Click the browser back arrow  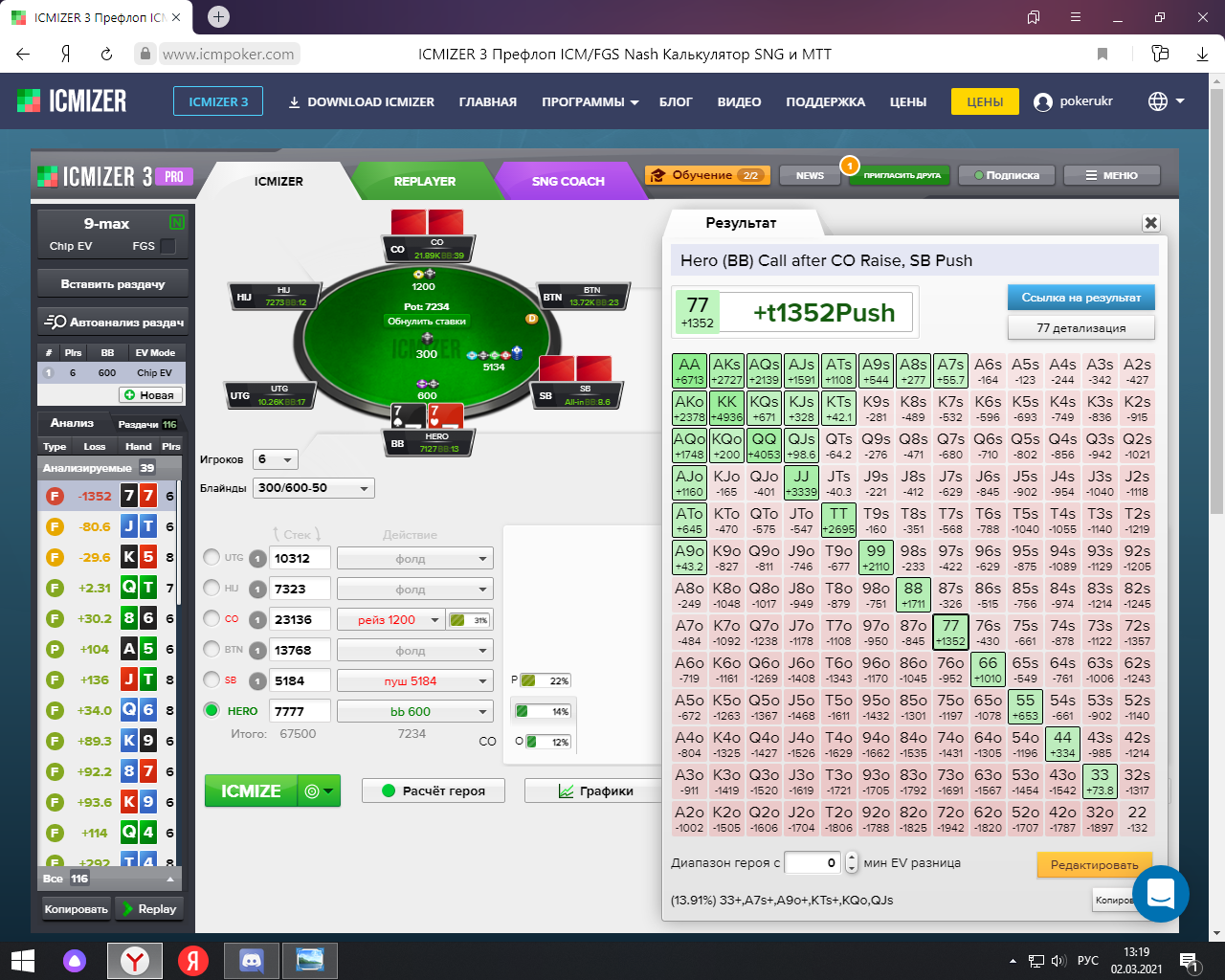point(23,54)
